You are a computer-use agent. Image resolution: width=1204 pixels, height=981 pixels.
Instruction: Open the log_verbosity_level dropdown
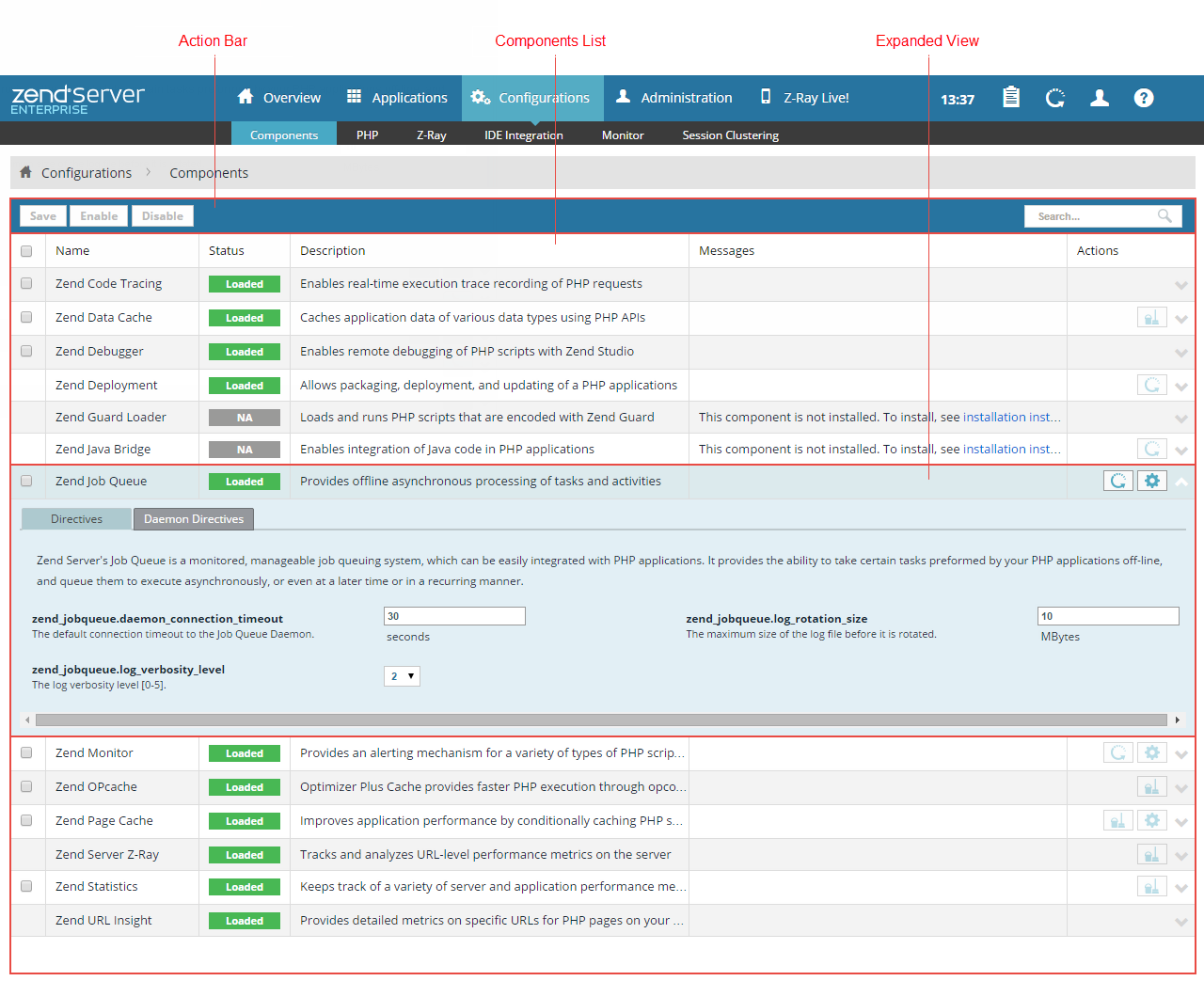click(x=402, y=676)
